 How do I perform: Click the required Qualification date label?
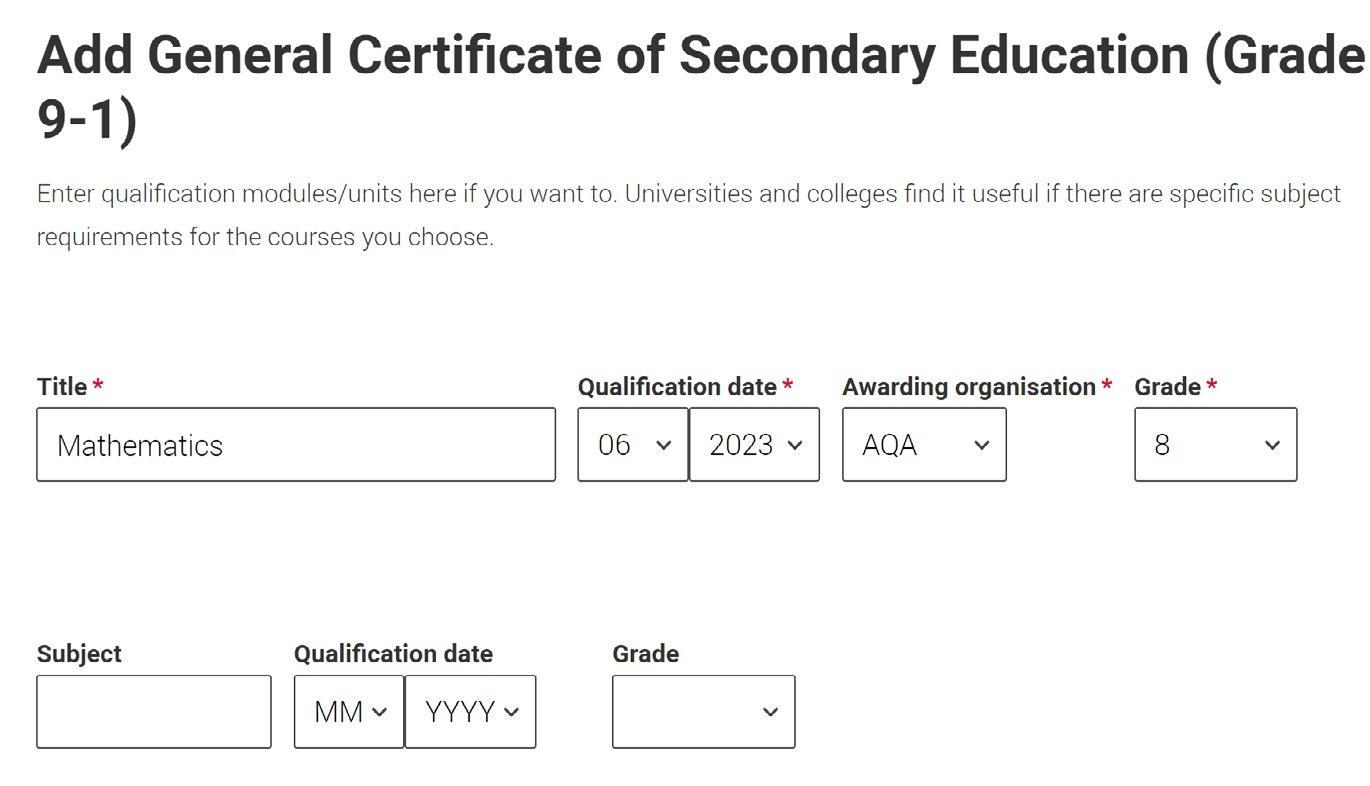[x=677, y=387]
